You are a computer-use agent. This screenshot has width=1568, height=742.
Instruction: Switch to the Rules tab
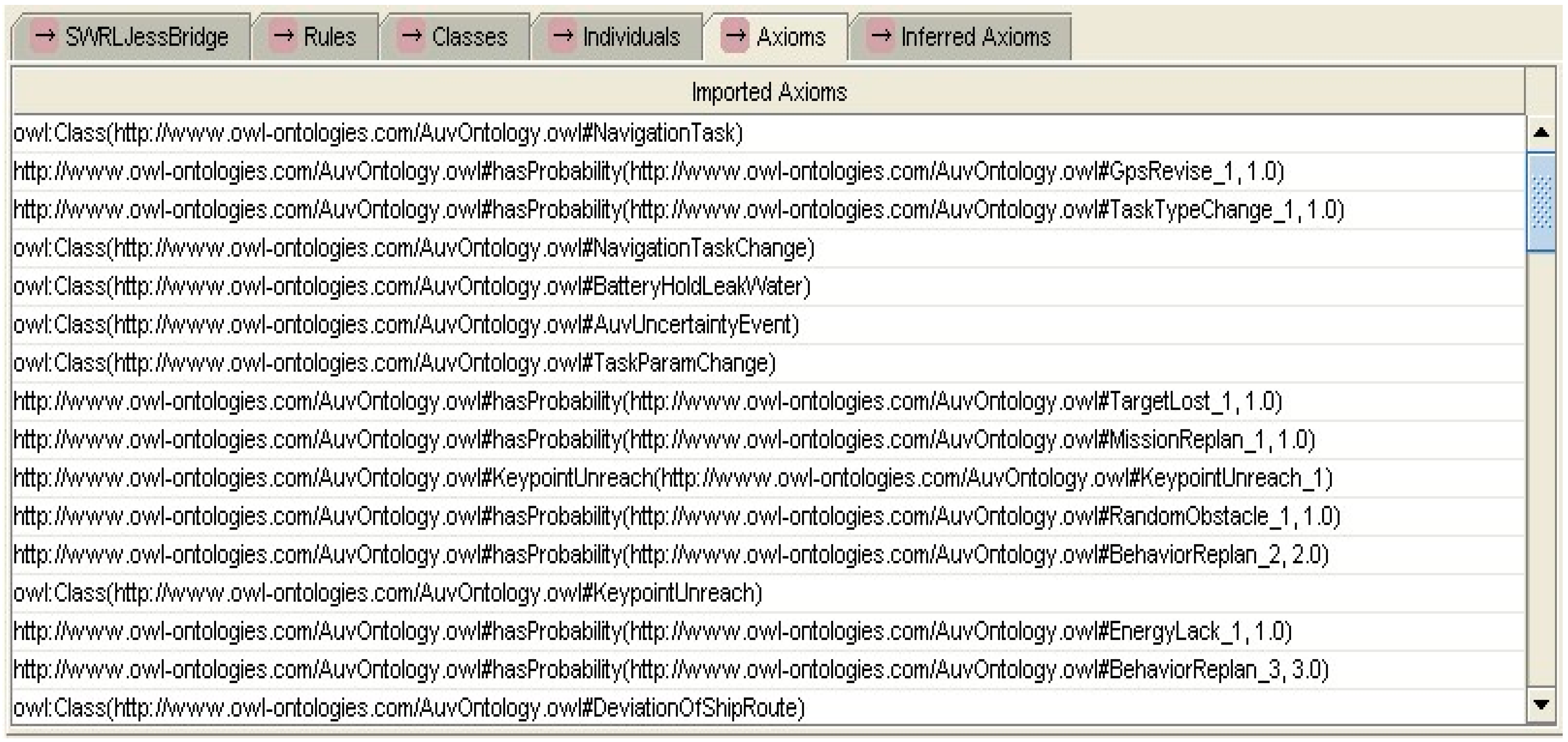(329, 37)
